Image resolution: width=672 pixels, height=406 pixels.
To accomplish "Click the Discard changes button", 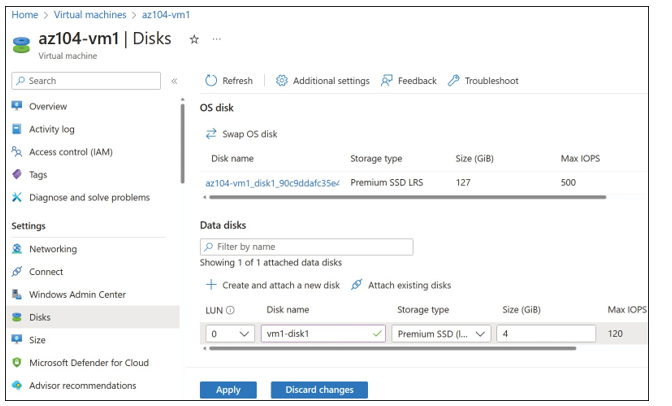I will [319, 390].
